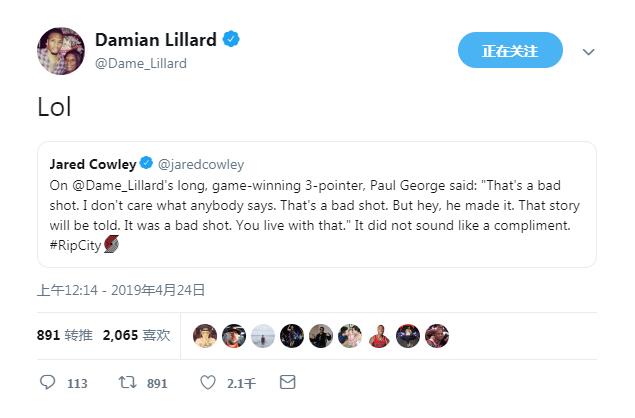
Task: Like the tweet with the heart icon
Action: [x=208, y=382]
